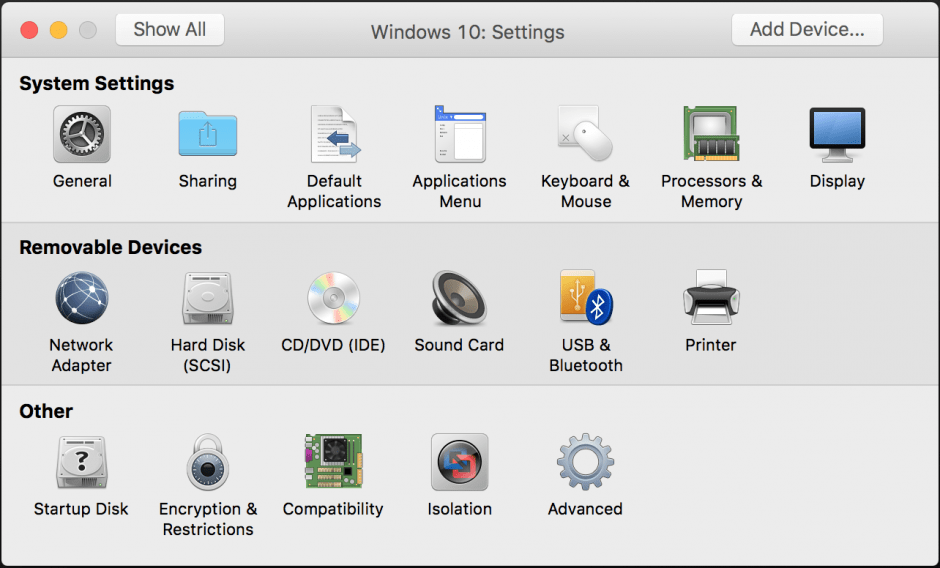The image size is (940, 568).
Task: Open Hard Disk (SCSI) settings
Action: [x=207, y=298]
